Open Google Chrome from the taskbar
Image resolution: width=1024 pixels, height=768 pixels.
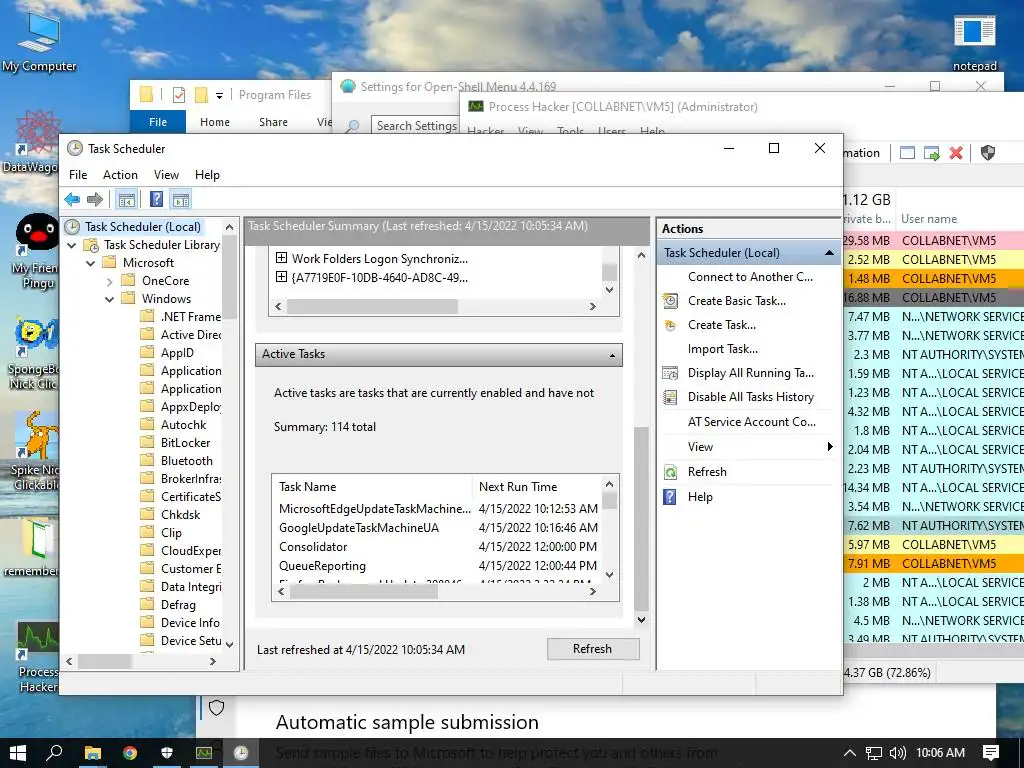pos(130,753)
